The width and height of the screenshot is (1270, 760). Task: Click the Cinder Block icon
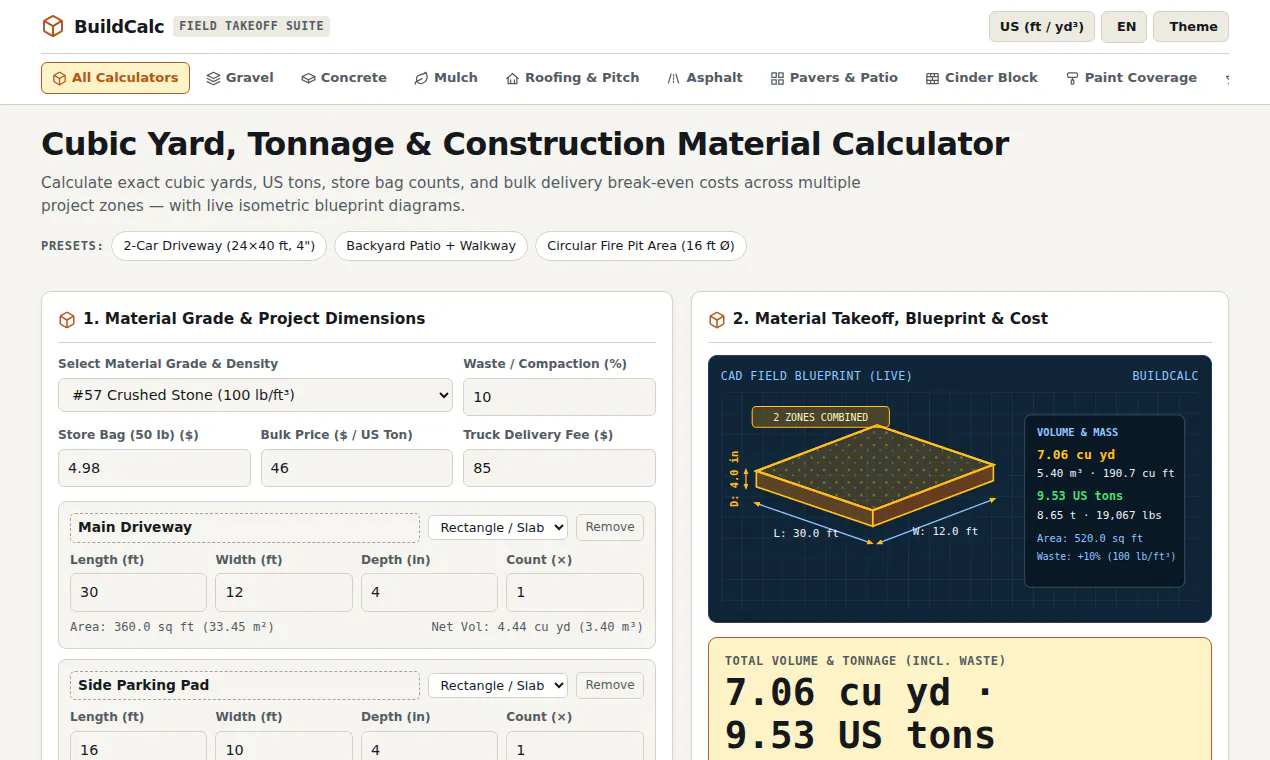[932, 78]
